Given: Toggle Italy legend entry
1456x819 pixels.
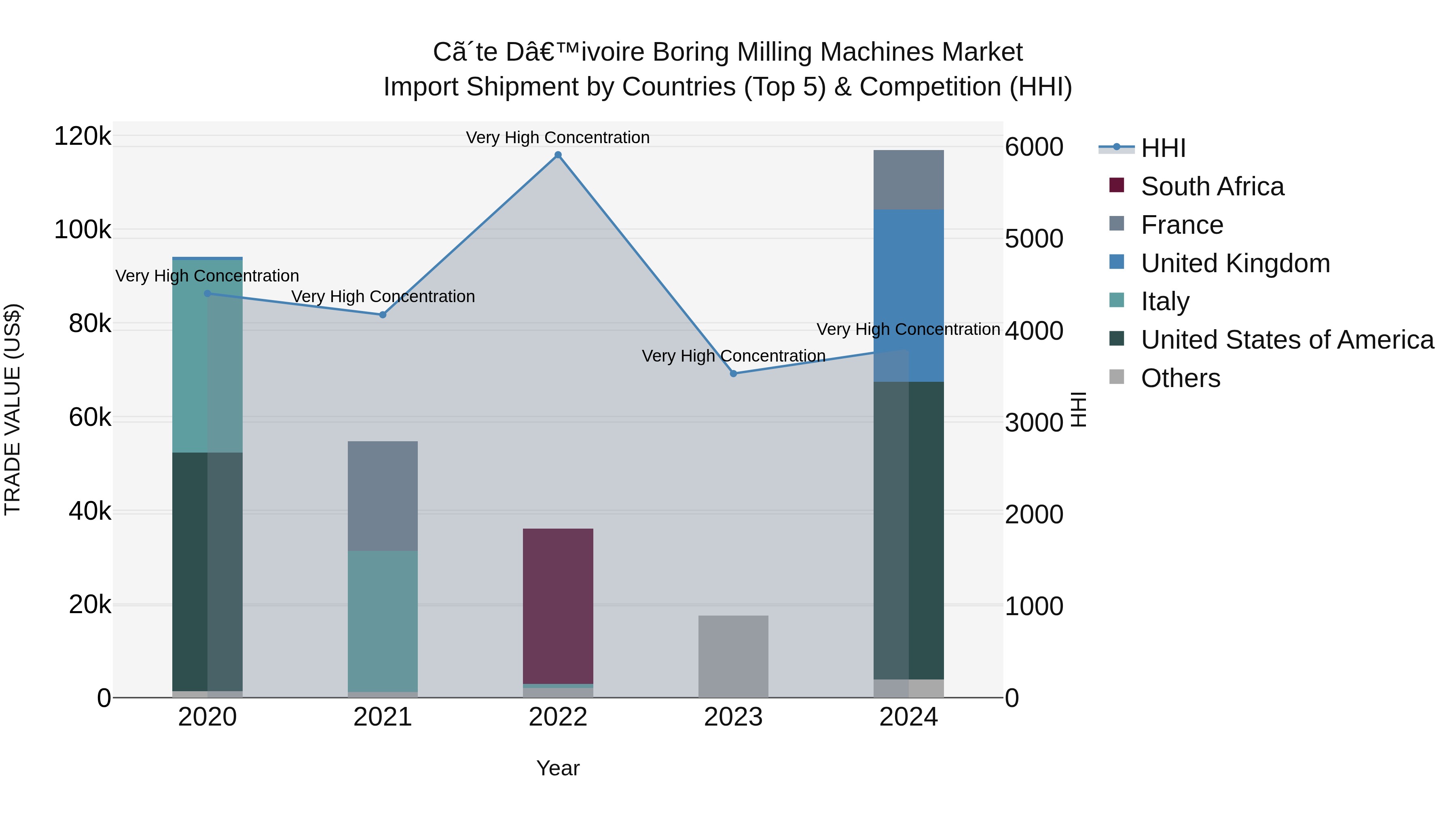Looking at the screenshot, I should click(x=1149, y=301).
